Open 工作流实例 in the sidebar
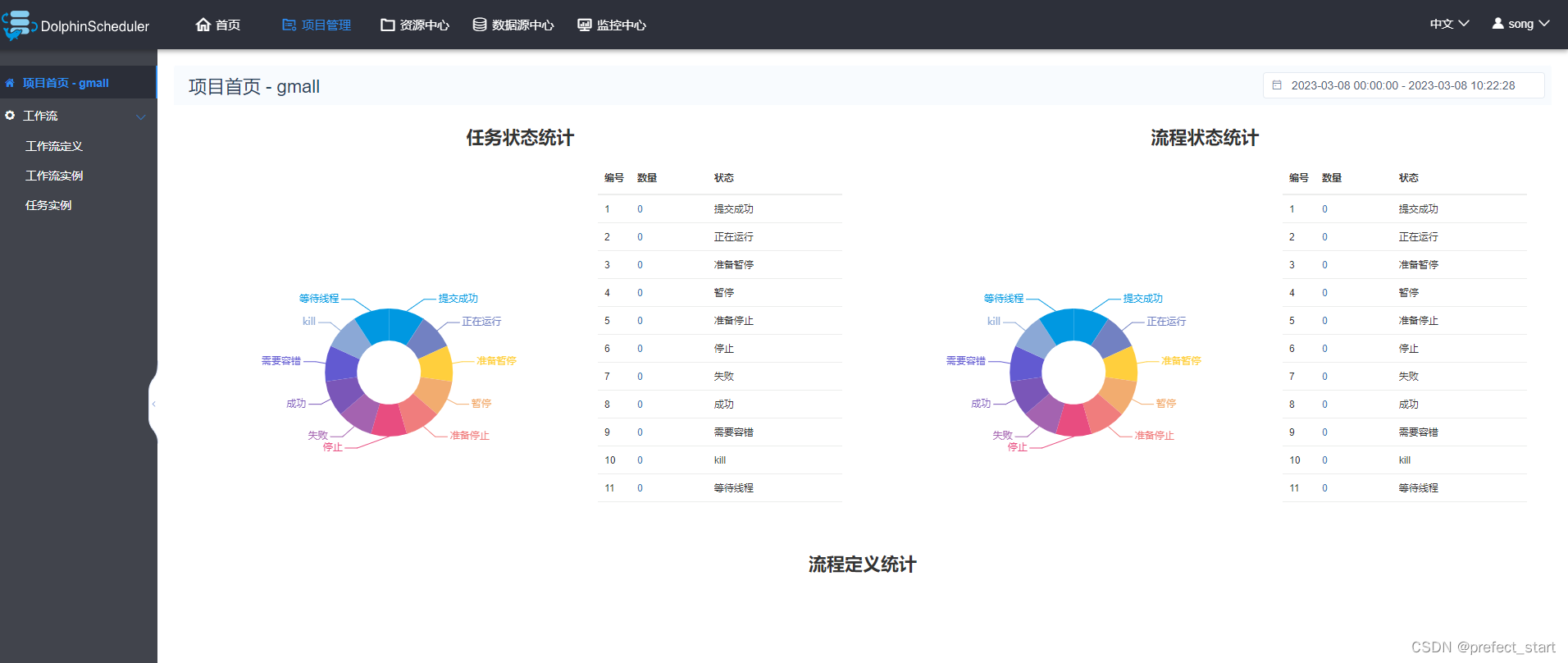The height and width of the screenshot is (663, 1568). pos(54,176)
